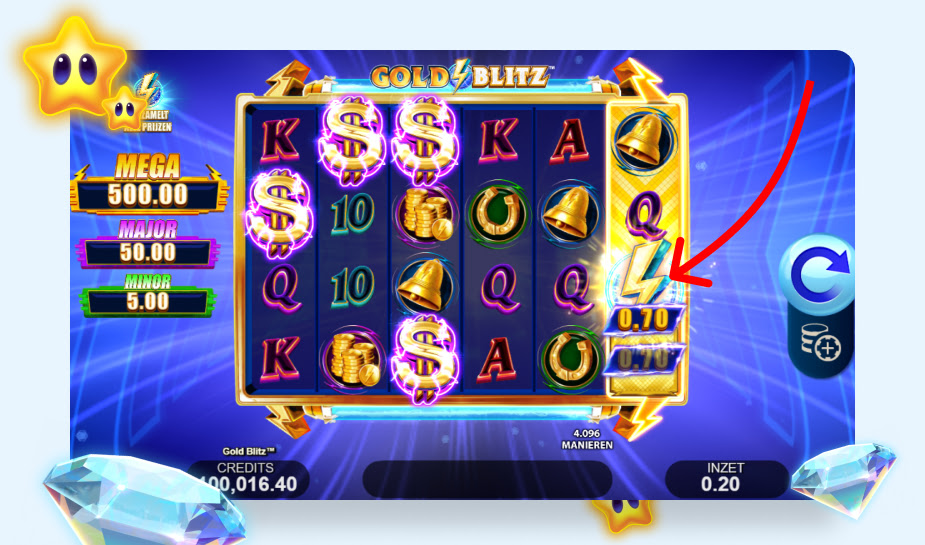
Task: Click the blue spin button
Action: click(x=819, y=274)
